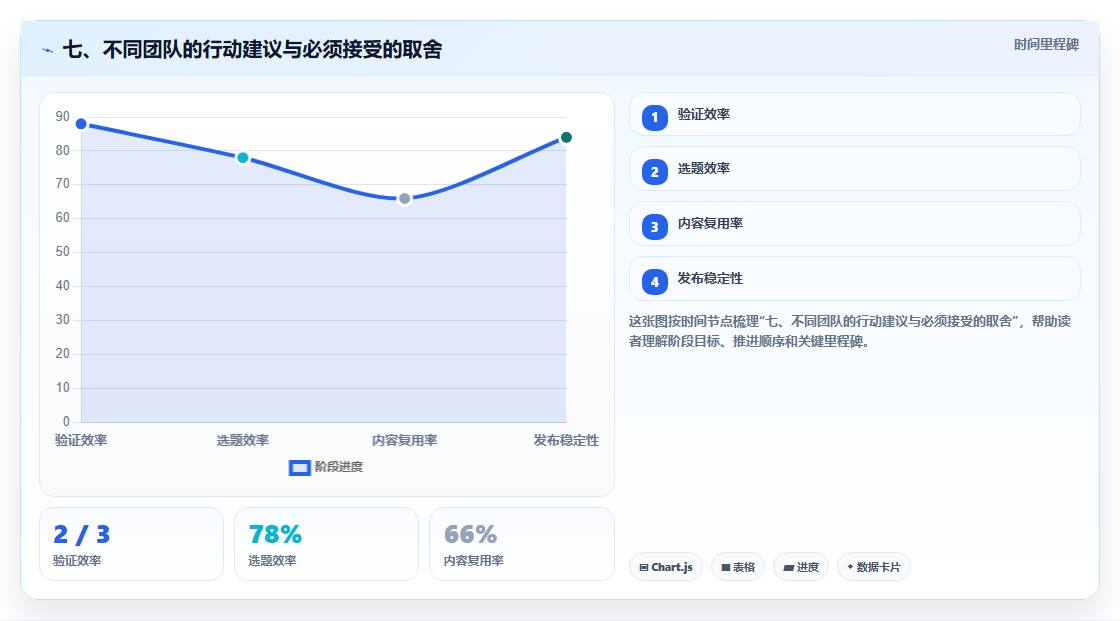1120x621 pixels.
Task: Click the 阶段进度 legend text
Action: click(339, 467)
